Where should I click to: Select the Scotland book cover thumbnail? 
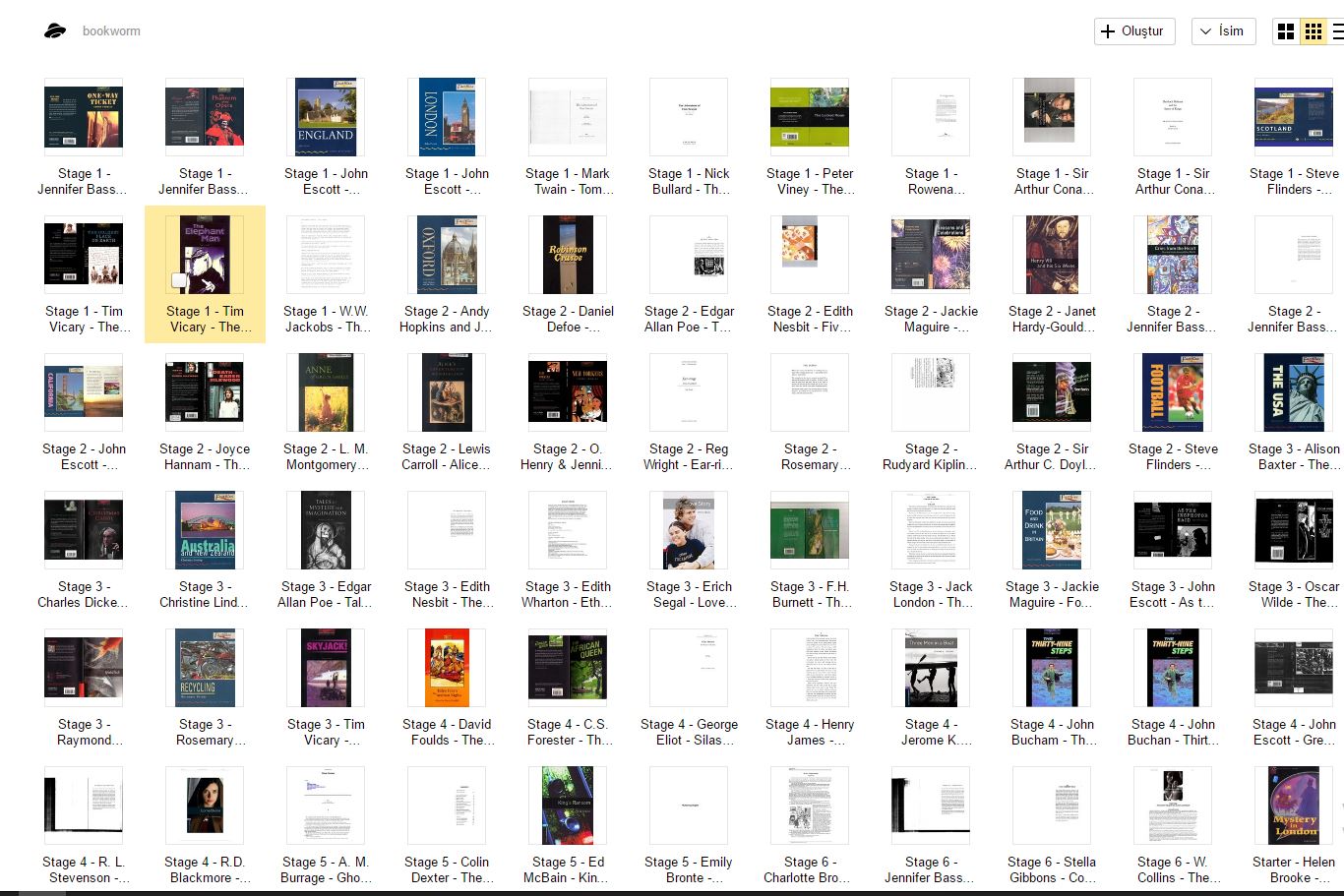[1294, 117]
